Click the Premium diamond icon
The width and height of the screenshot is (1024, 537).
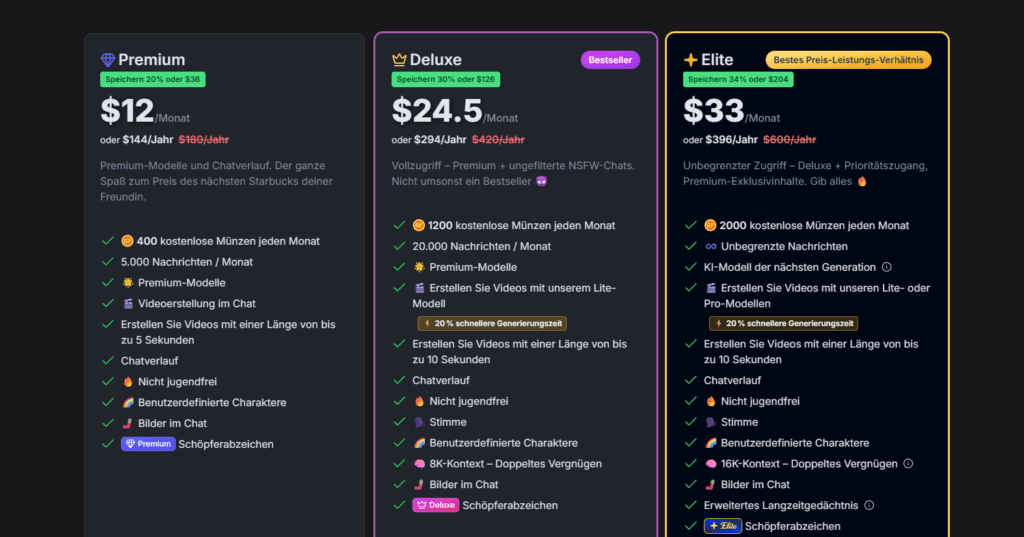108,60
